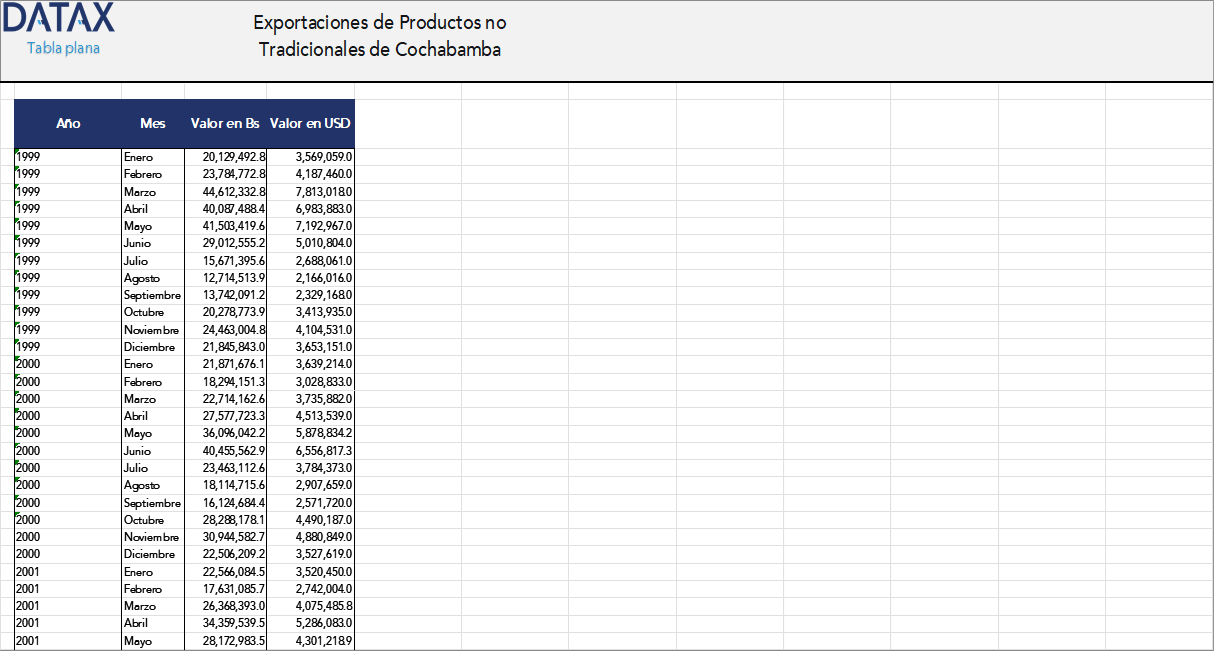Viewport: 1214px width, 651px height.
Task: Select the cell containing 'Enero' for 1999
Action: pyautogui.click(x=152, y=156)
